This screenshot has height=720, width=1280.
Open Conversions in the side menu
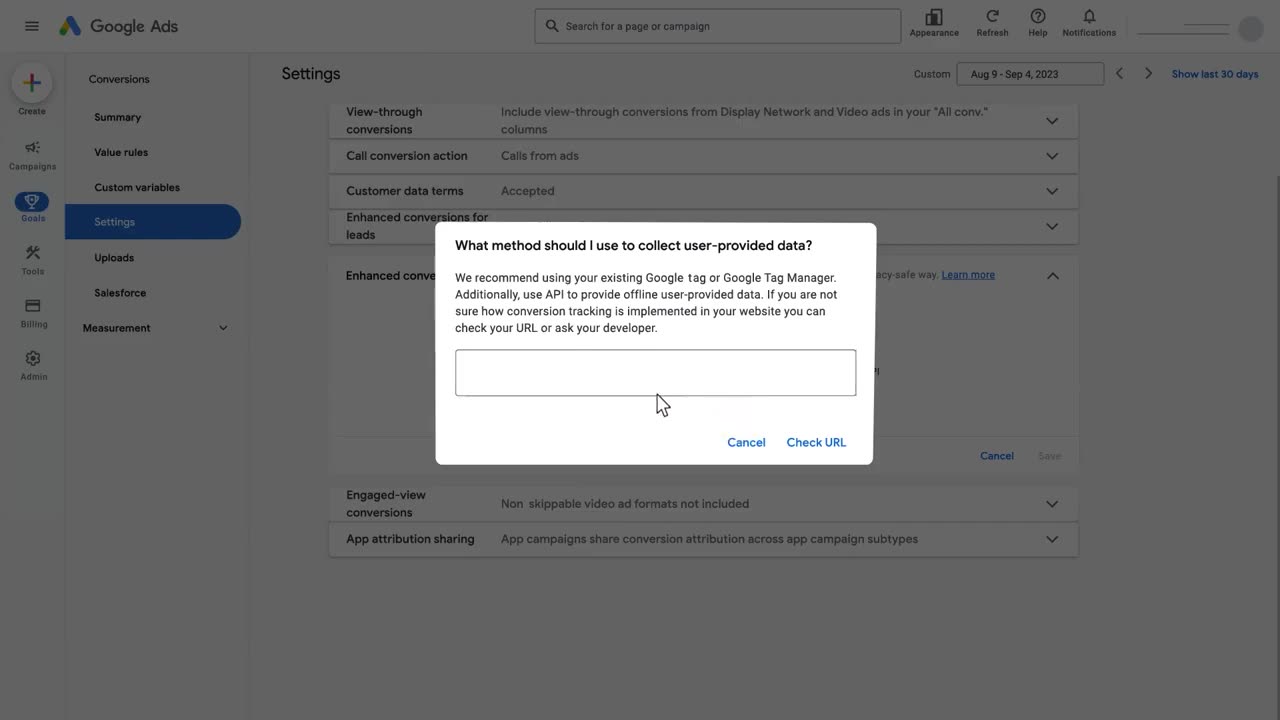tap(119, 79)
